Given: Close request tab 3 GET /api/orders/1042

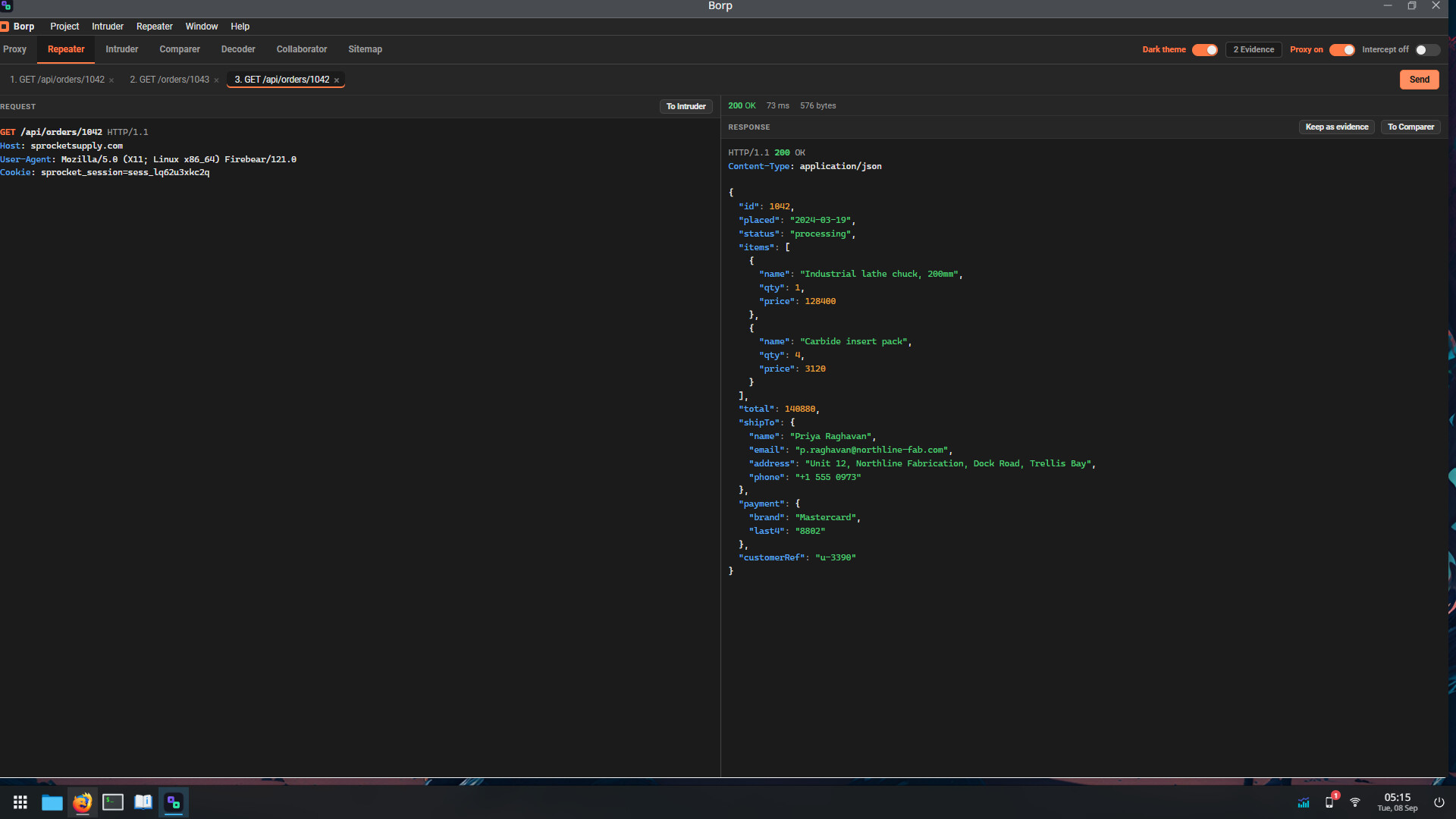Looking at the screenshot, I should pyautogui.click(x=337, y=80).
